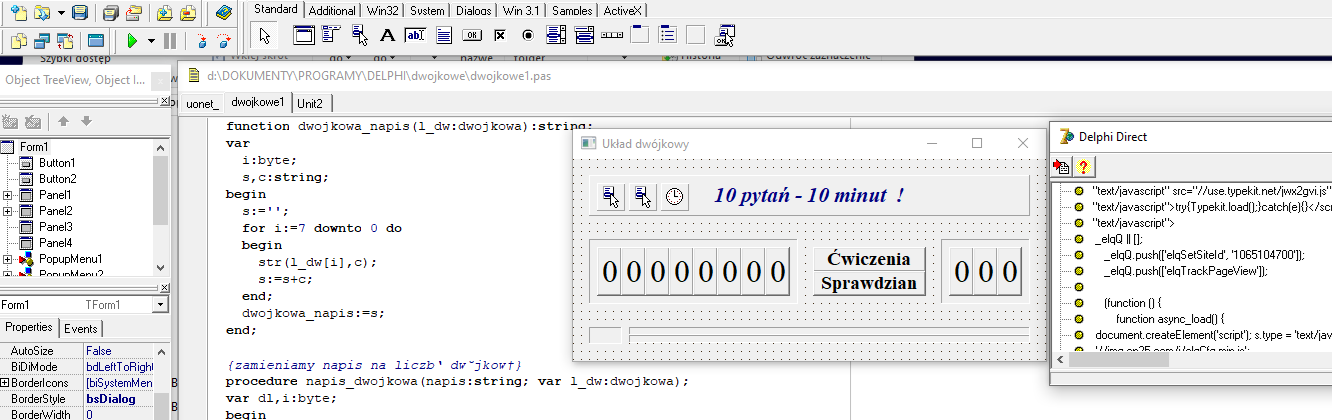Expand the Panel1 tree node
The width and height of the screenshot is (1332, 420).
[8, 195]
